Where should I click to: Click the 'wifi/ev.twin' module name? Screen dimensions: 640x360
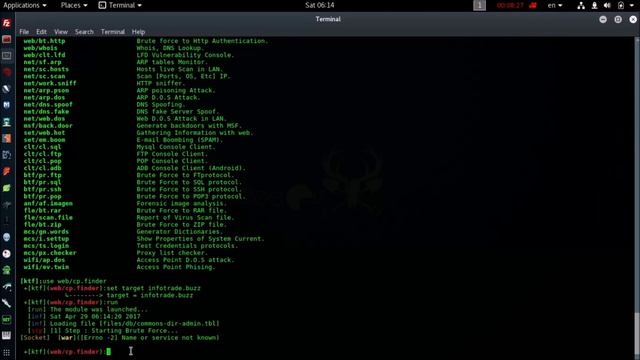tap(46, 267)
